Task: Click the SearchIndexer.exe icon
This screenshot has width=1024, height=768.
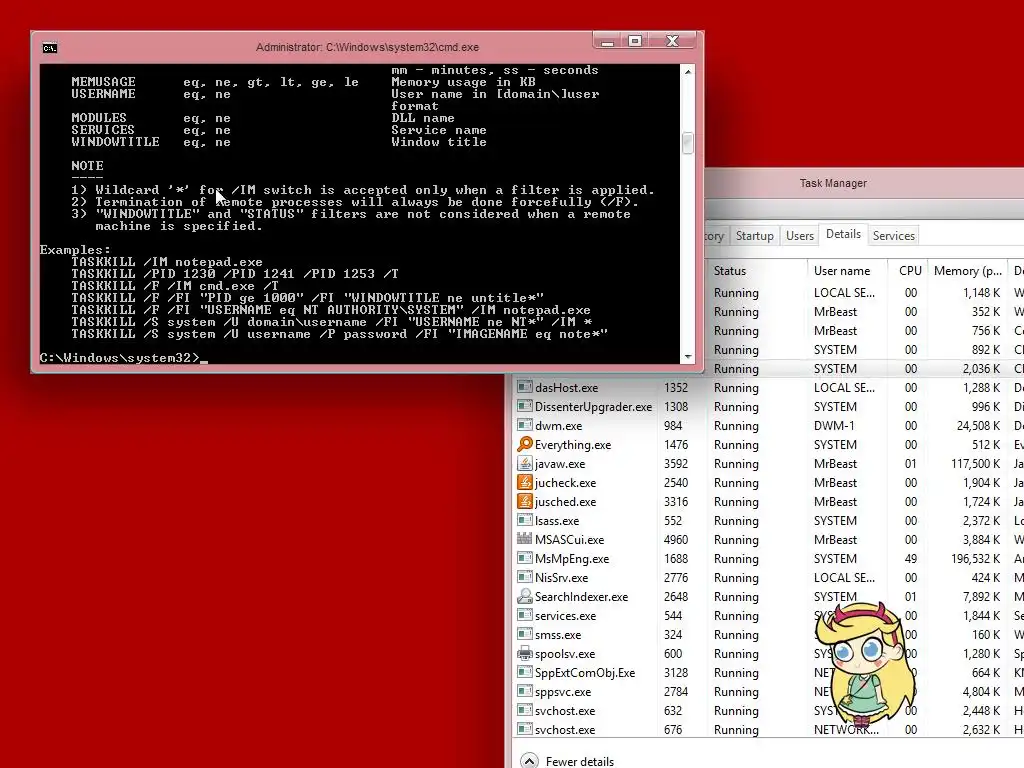Action: [x=524, y=596]
